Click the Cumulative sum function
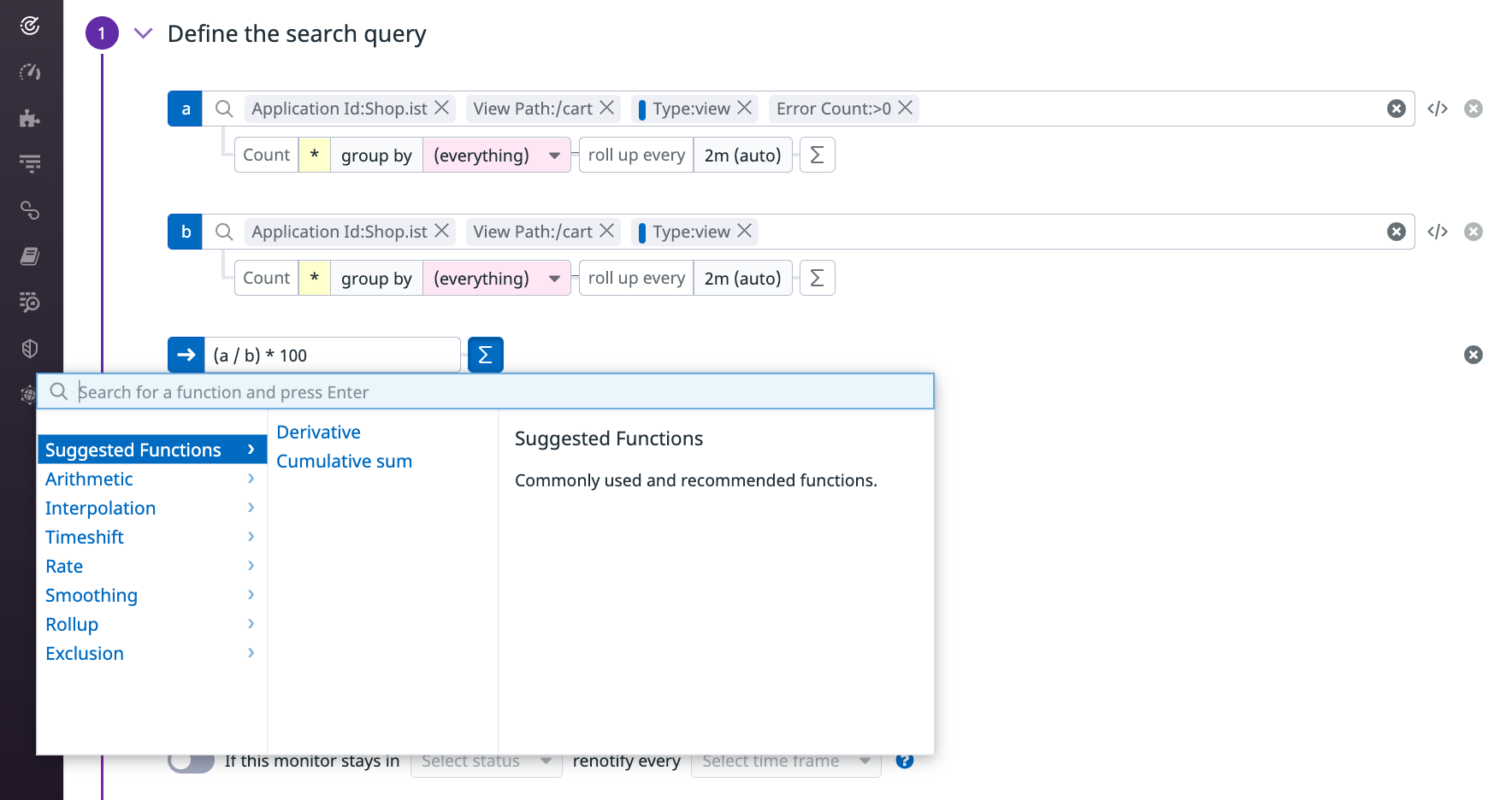The height and width of the screenshot is (800, 1512). (344, 461)
